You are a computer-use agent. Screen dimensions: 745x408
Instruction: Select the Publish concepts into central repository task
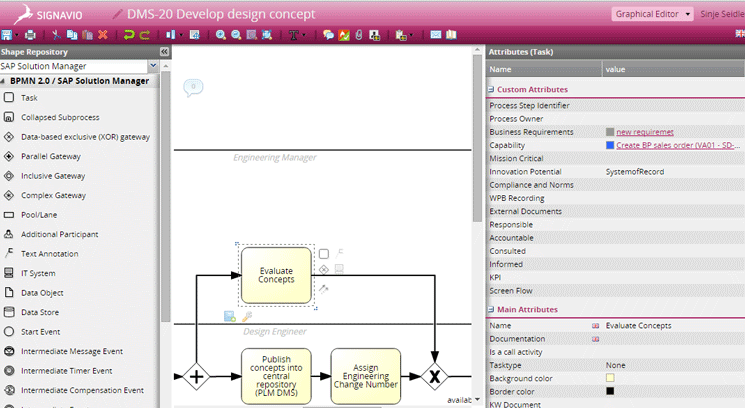click(276, 376)
